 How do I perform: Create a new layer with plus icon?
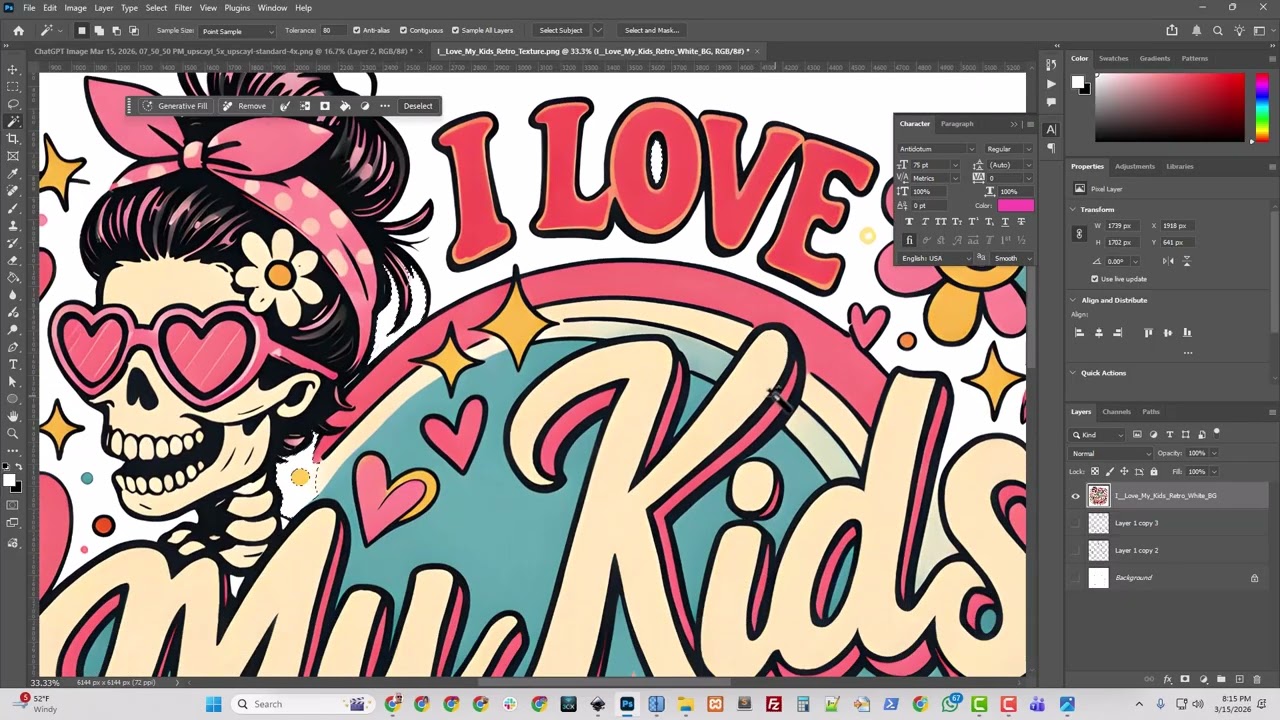pos(1239,679)
